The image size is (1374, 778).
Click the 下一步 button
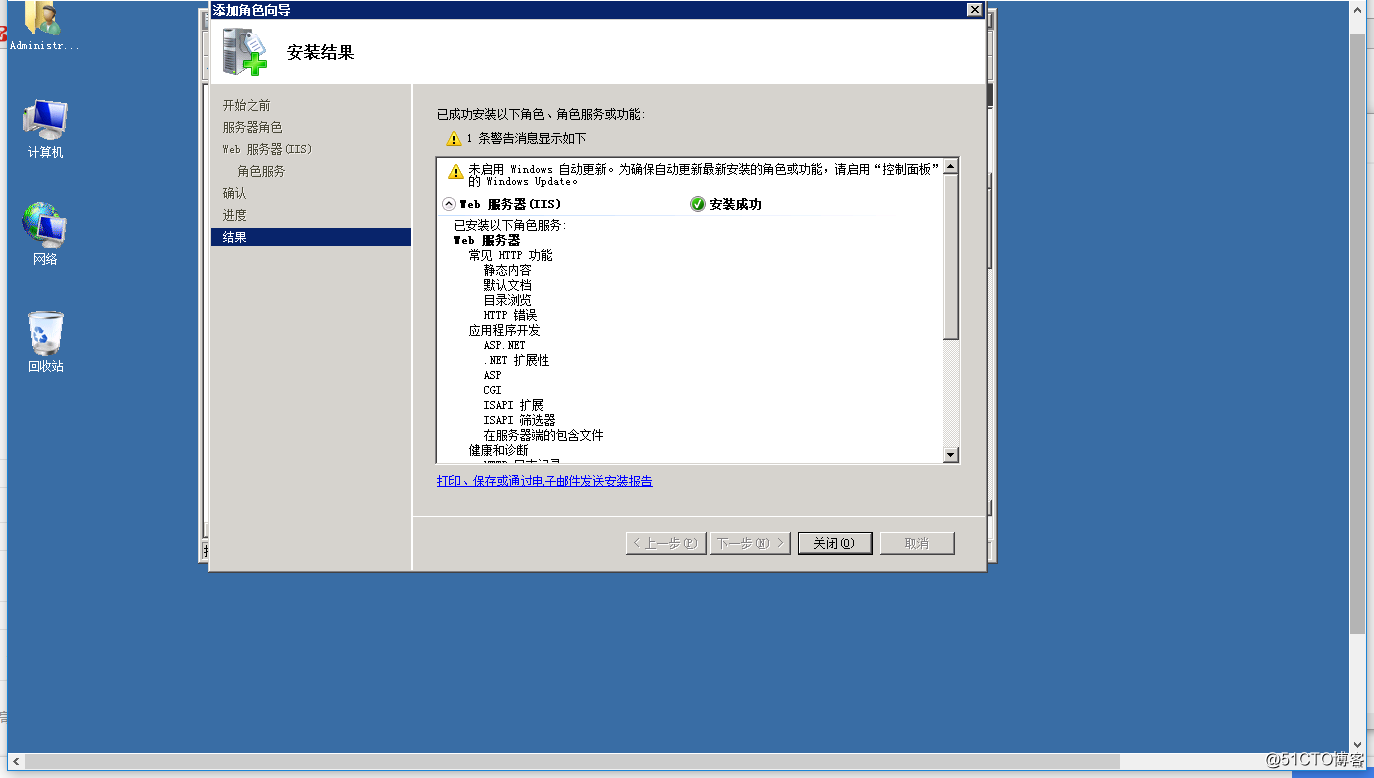coord(750,543)
